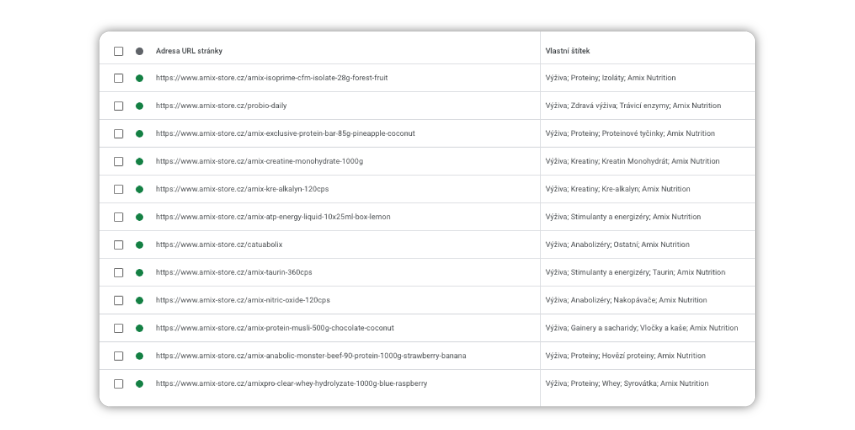Click label containing 'Anabolizéry; Ostatní'
Image resolution: width=855 pixels, height=430 pixels.
click(617, 244)
